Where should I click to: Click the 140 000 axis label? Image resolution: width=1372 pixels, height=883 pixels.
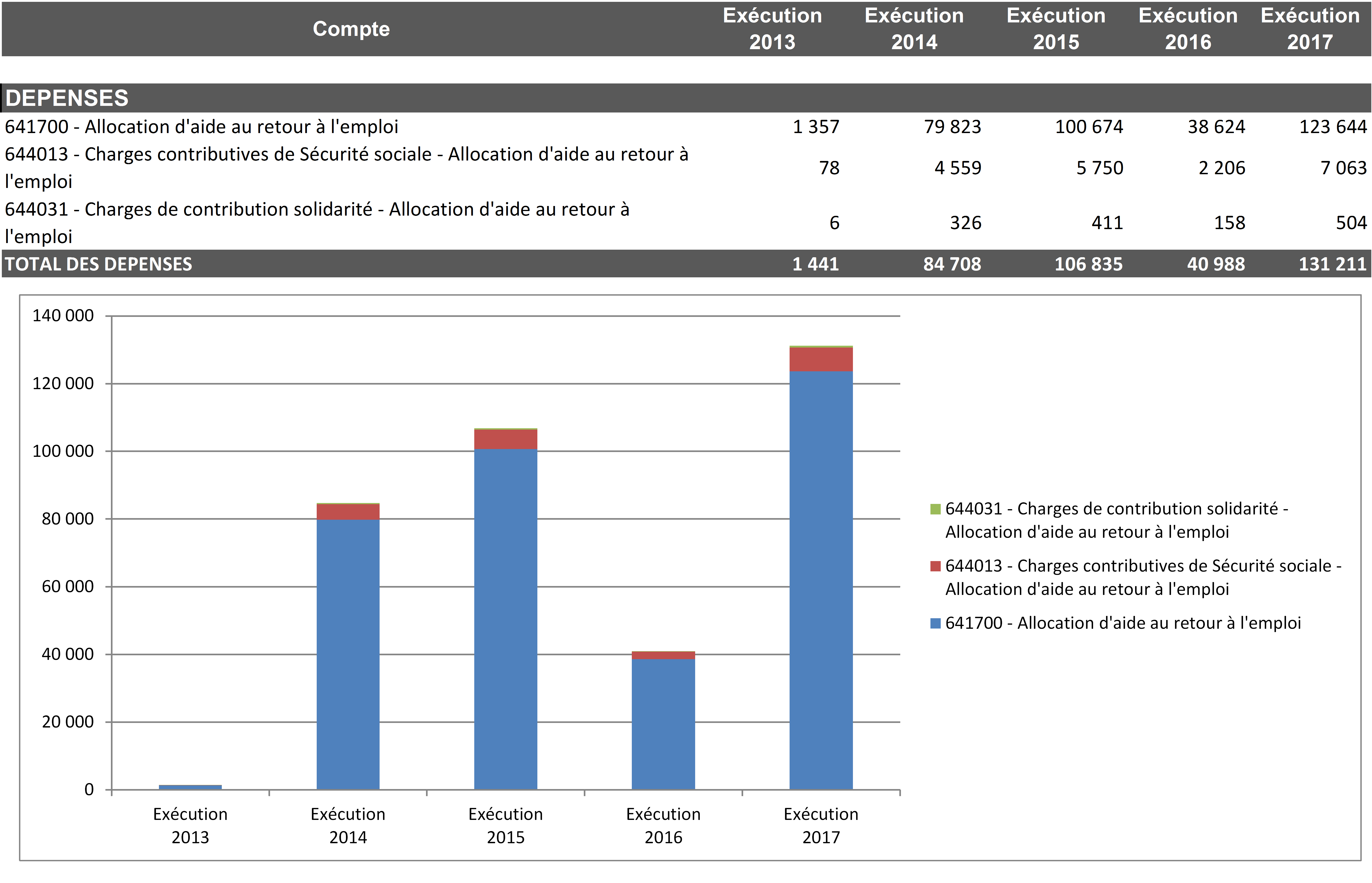(x=63, y=315)
